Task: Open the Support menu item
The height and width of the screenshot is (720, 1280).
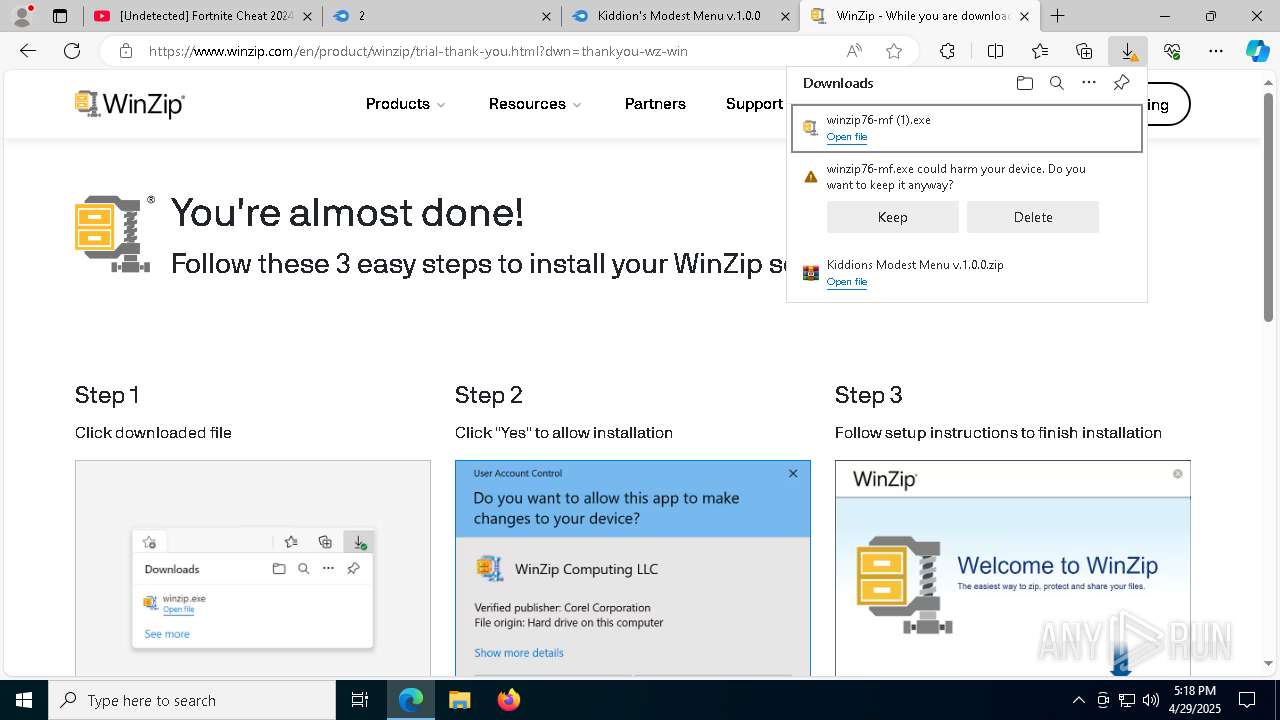Action: point(754,104)
